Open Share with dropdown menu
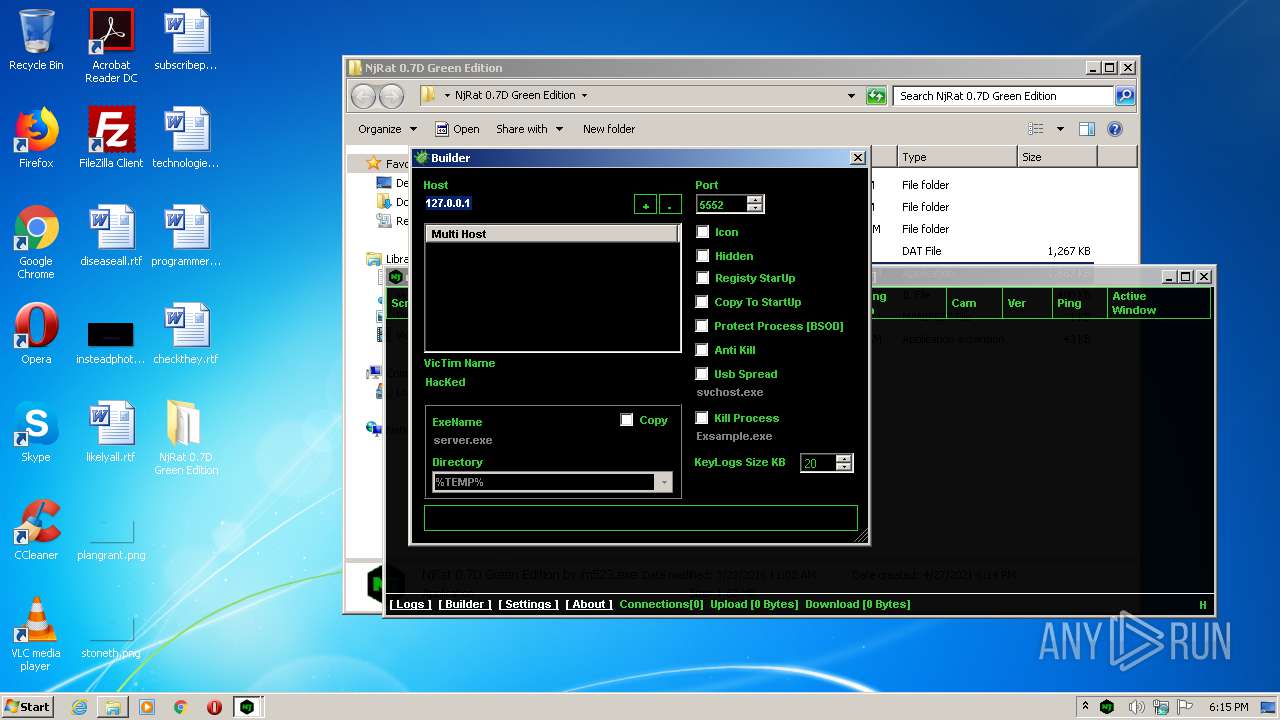 [529, 129]
